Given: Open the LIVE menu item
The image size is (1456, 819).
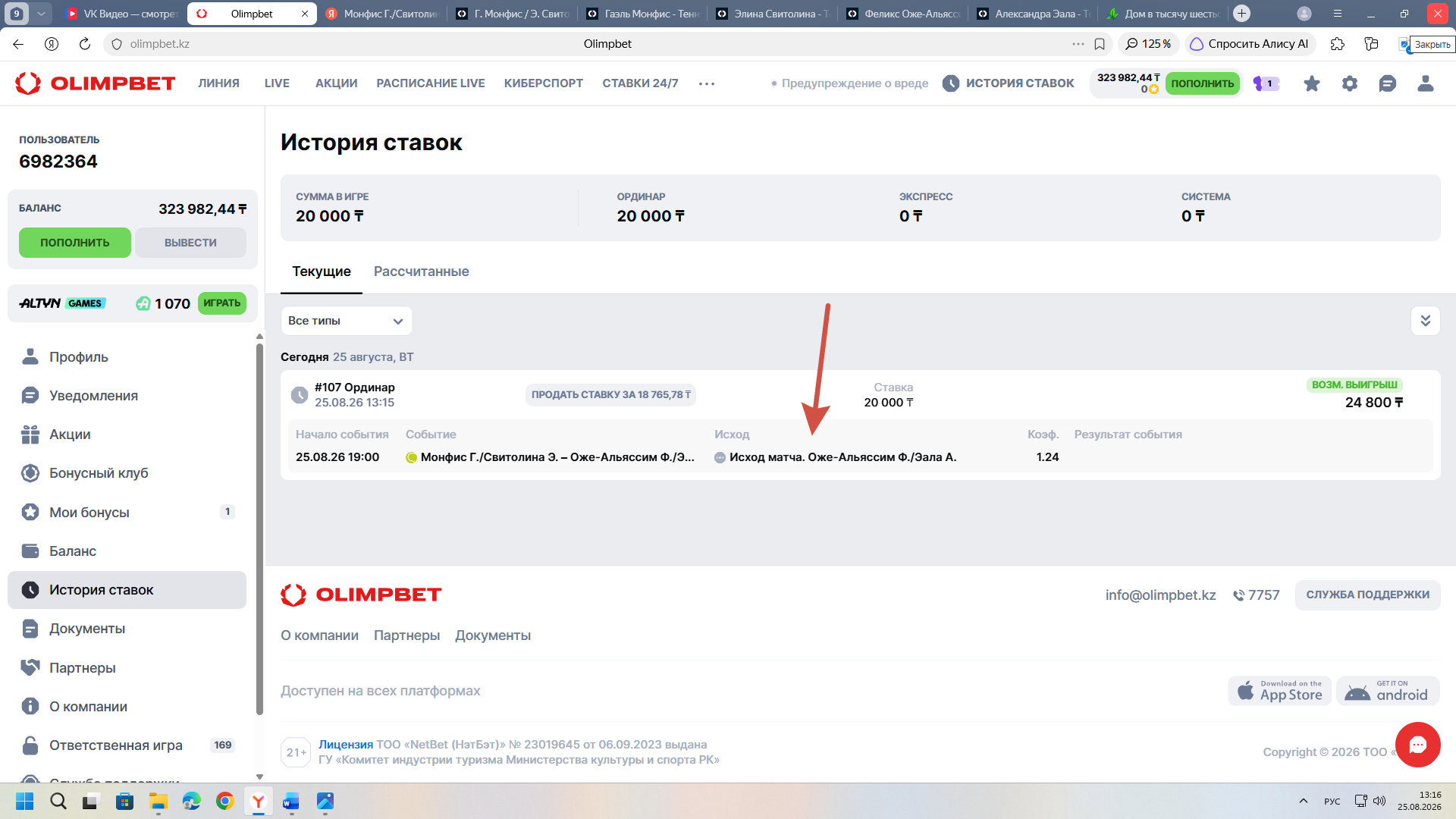Looking at the screenshot, I should 277,83.
